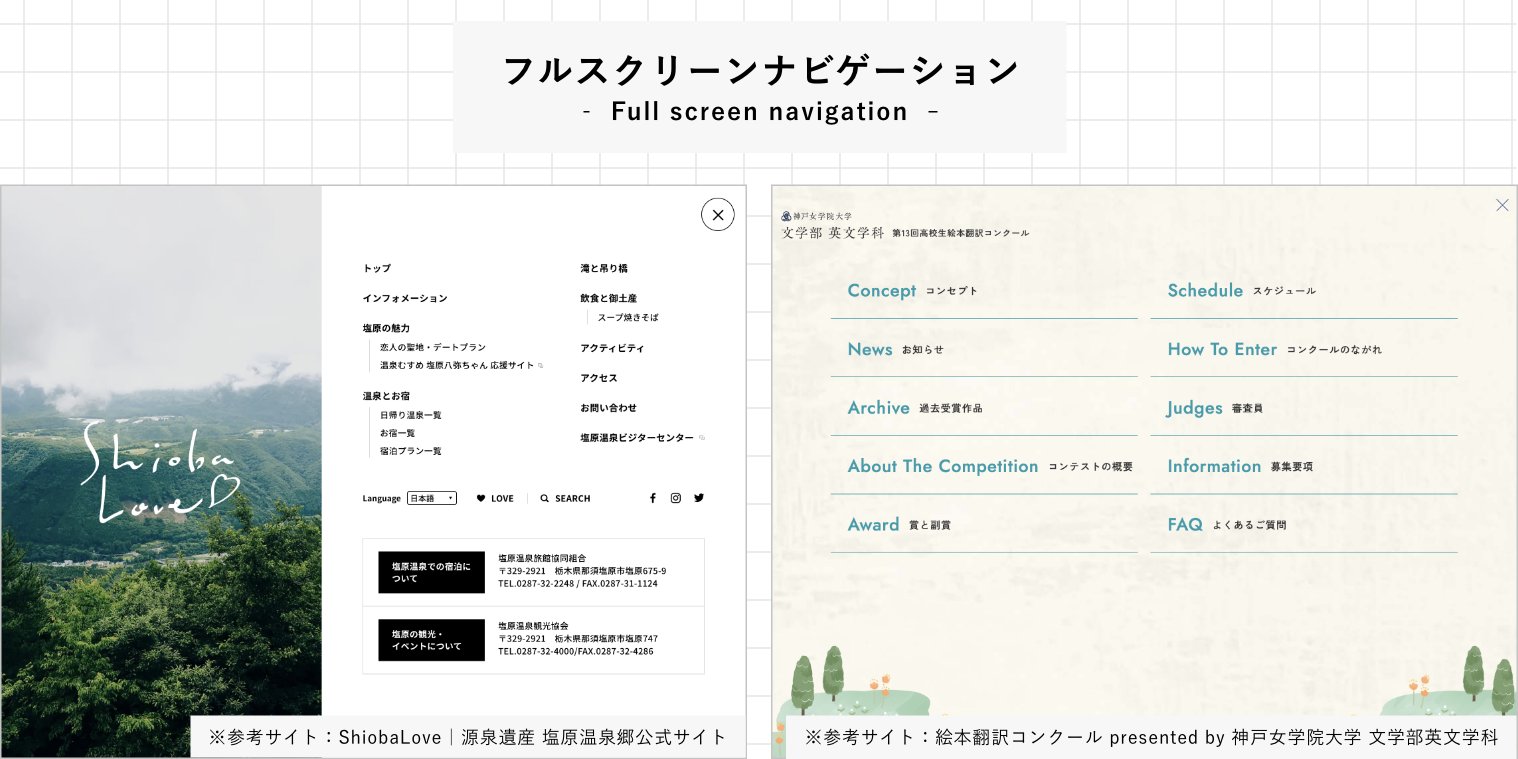Select the お宿一覧 sub-link

pyautogui.click(x=397, y=432)
